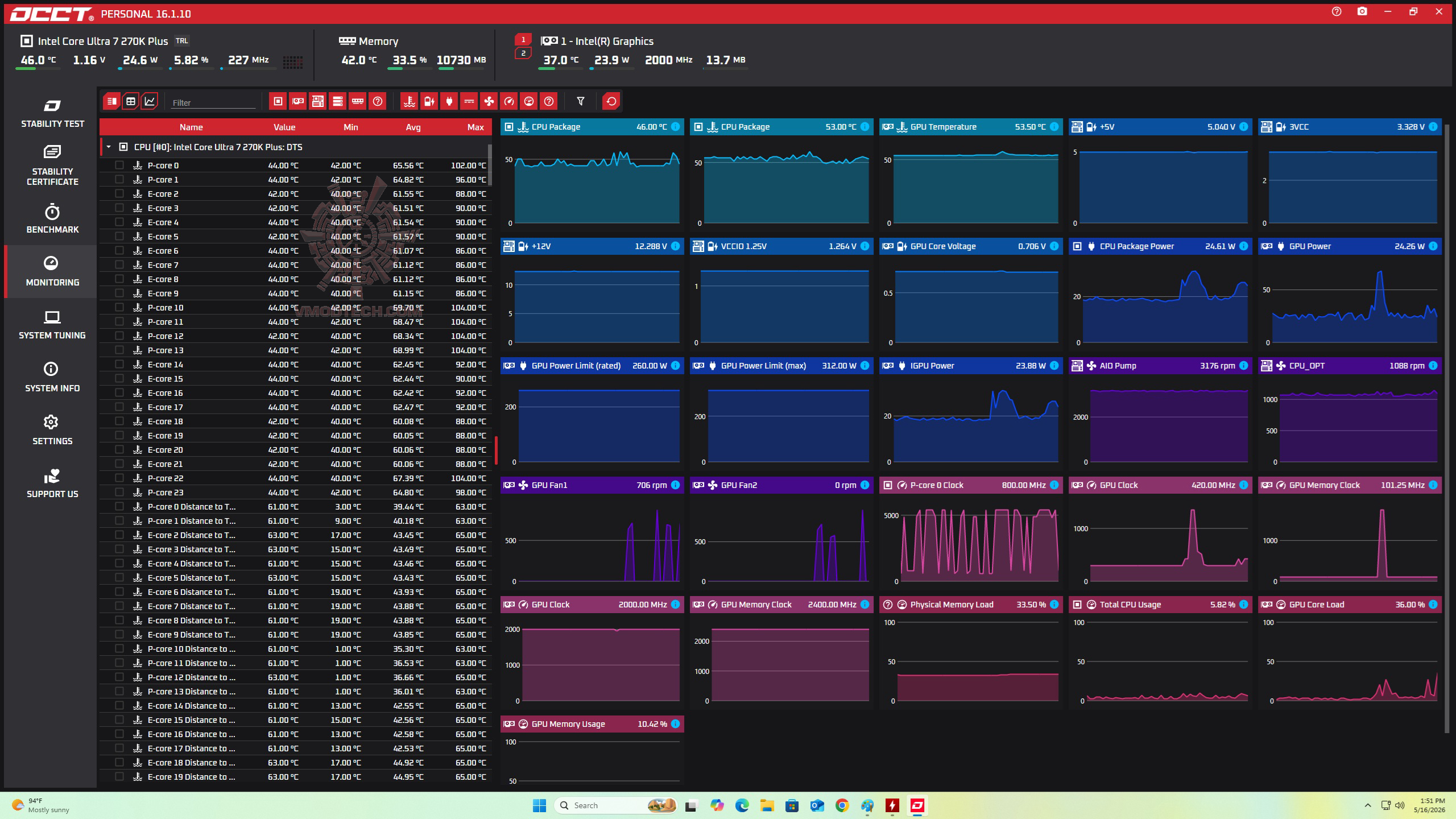1456x819 pixels.
Task: Toggle the clock frequency type filter
Action: point(509,101)
